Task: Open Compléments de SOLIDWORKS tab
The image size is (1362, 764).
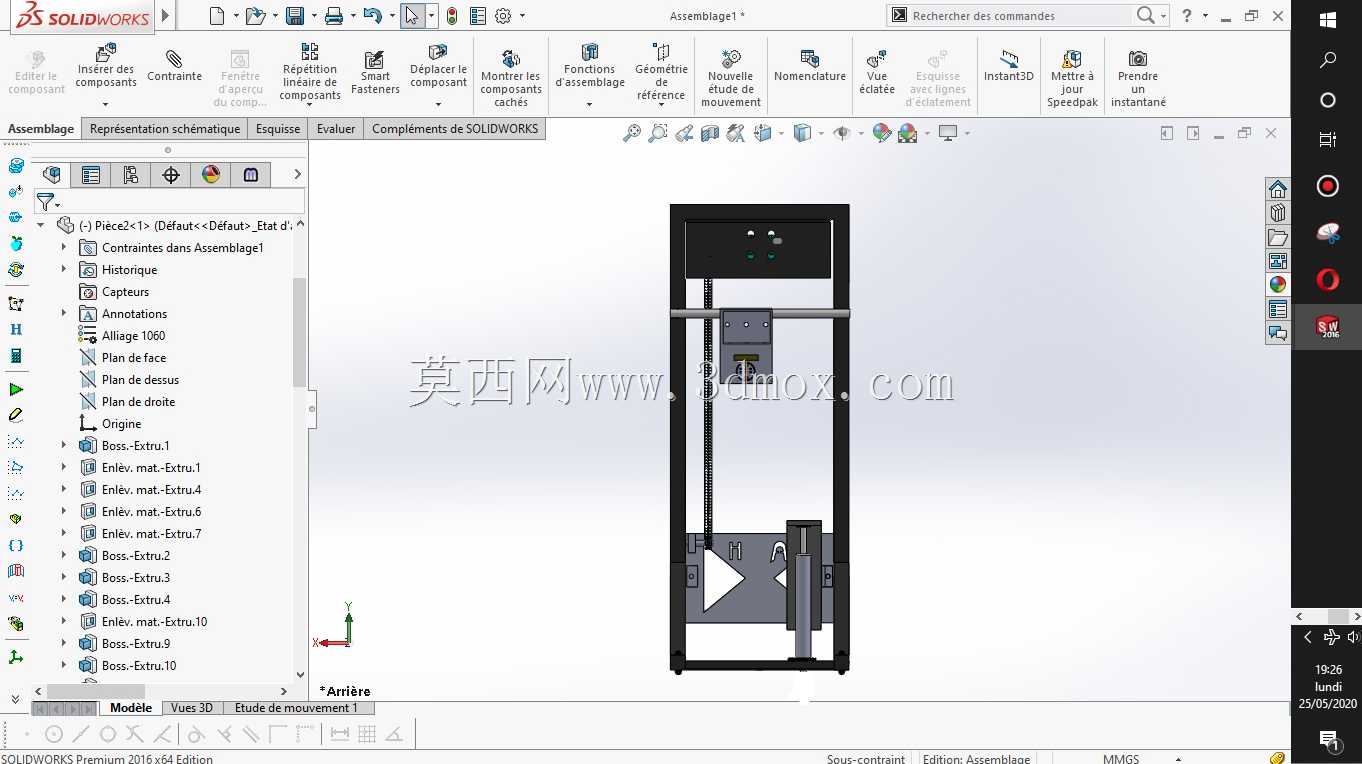Action: tap(455, 129)
